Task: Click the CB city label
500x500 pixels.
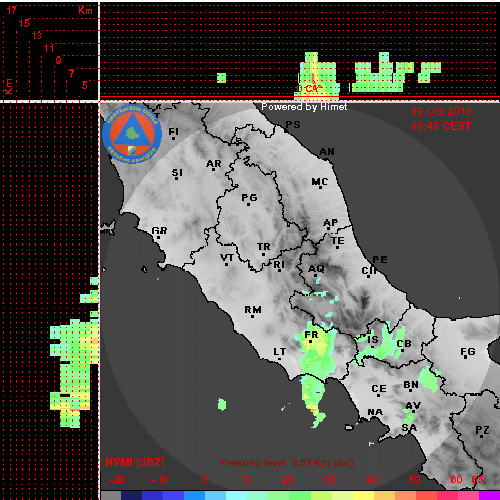Action: pos(404,344)
